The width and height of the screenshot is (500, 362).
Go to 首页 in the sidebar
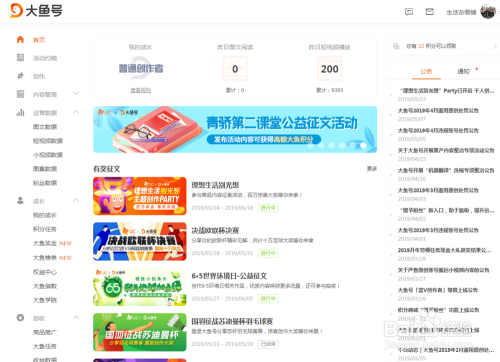(x=39, y=40)
